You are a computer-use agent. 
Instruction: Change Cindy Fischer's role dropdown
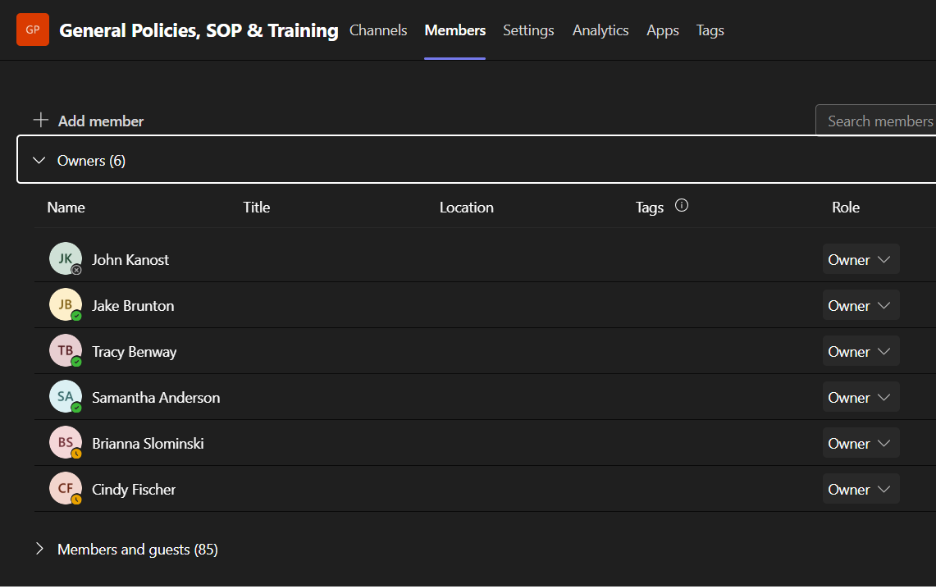[860, 489]
